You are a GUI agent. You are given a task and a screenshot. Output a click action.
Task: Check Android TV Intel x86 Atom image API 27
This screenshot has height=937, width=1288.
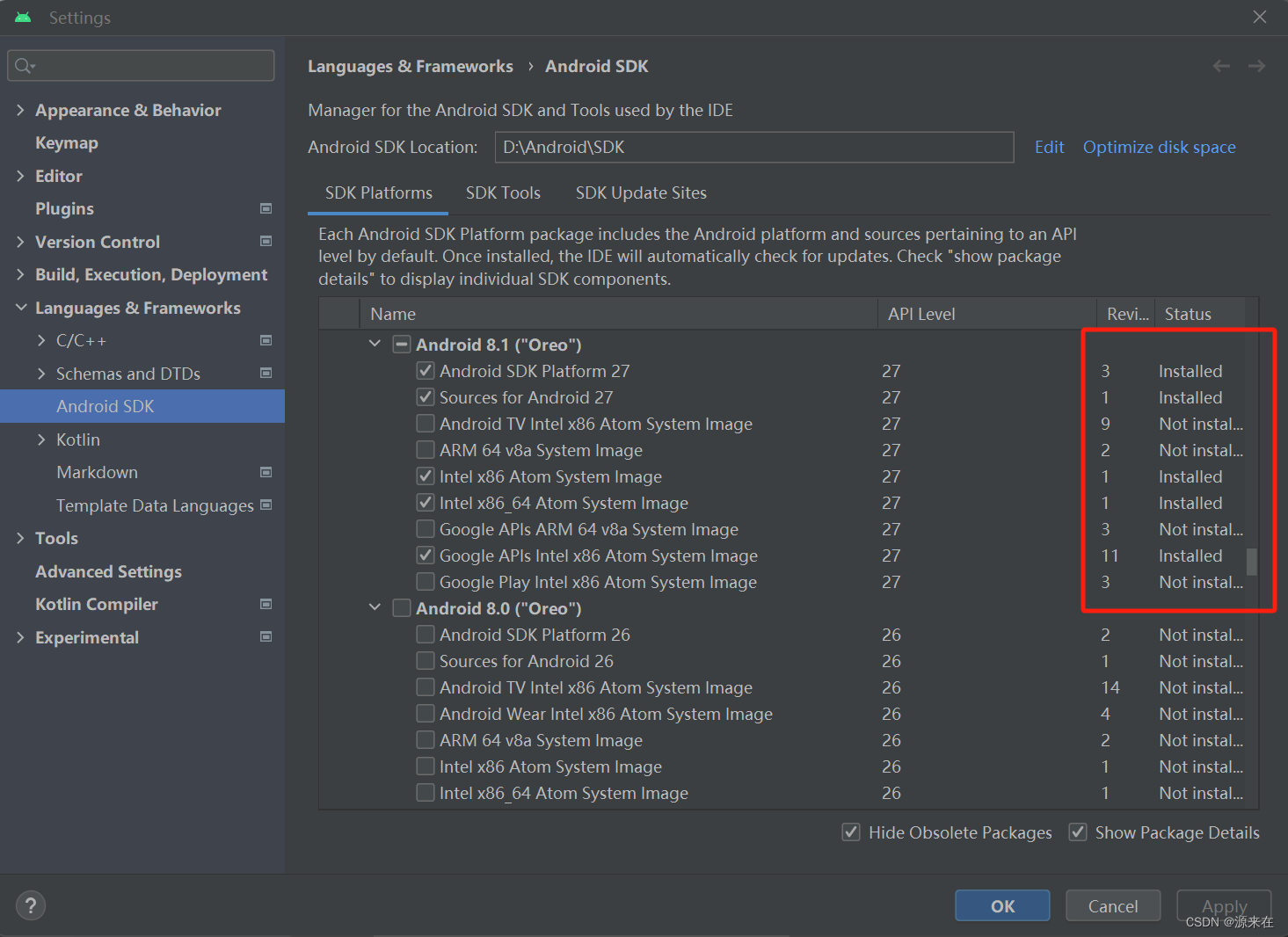tap(426, 424)
